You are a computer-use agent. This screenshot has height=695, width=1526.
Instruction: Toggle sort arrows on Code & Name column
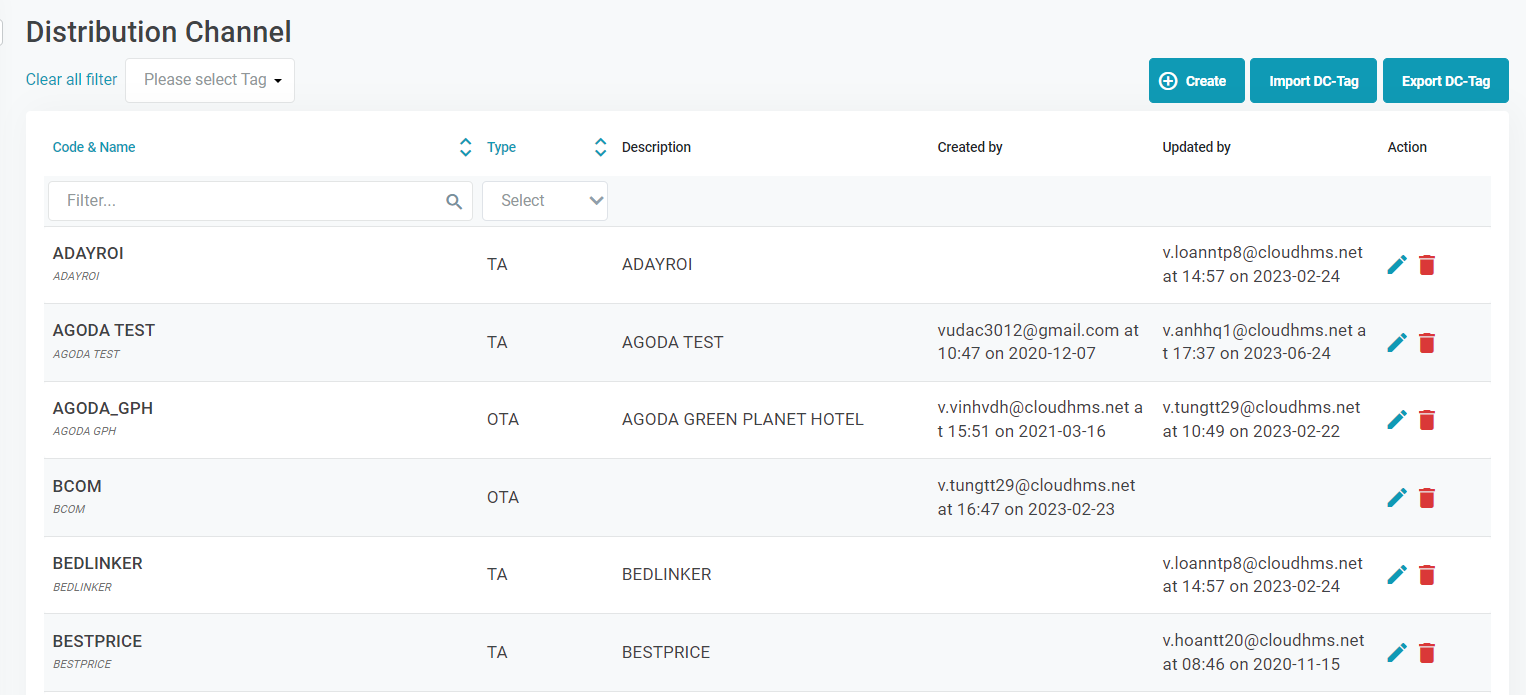(465, 148)
